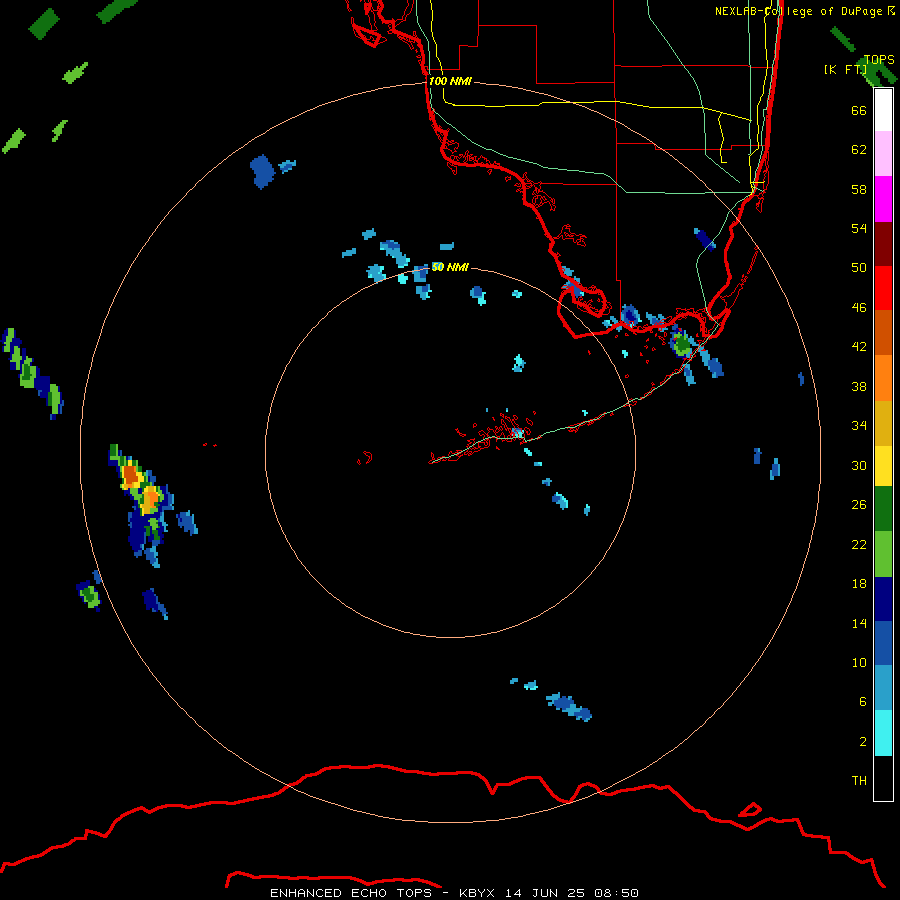Click the black TH swatch at the legend bottom

pos(883,778)
